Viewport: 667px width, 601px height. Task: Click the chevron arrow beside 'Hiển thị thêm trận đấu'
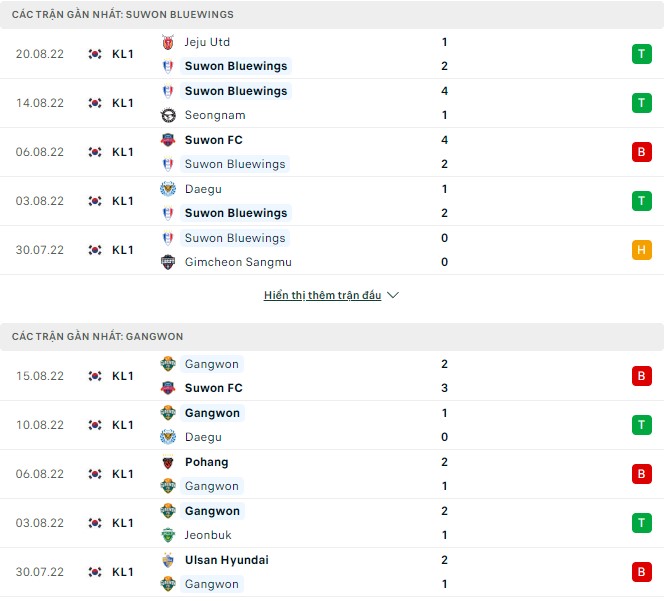[x=393, y=296]
